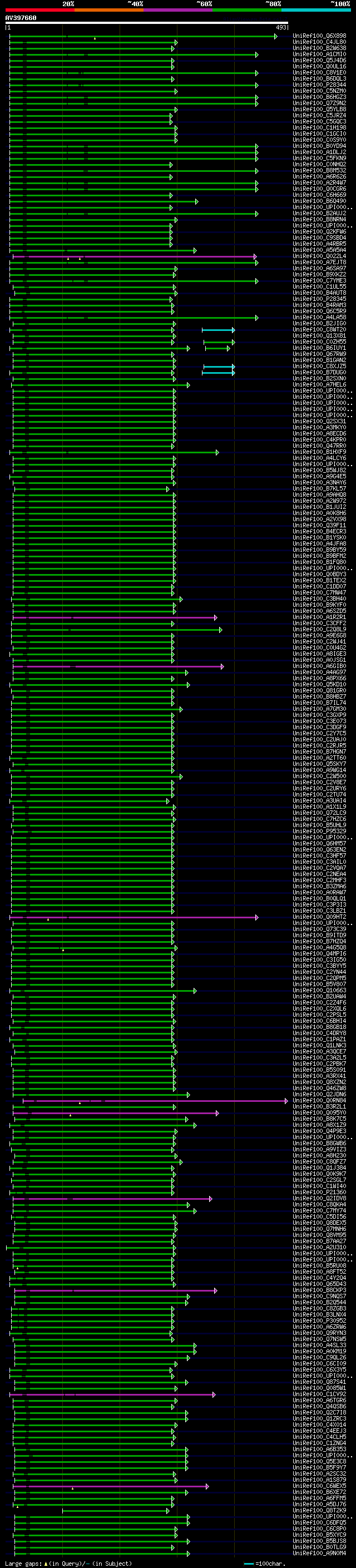The image size is (356, 1568).
Task: Click the cyan =100char scale legend
Action: point(265,1564)
